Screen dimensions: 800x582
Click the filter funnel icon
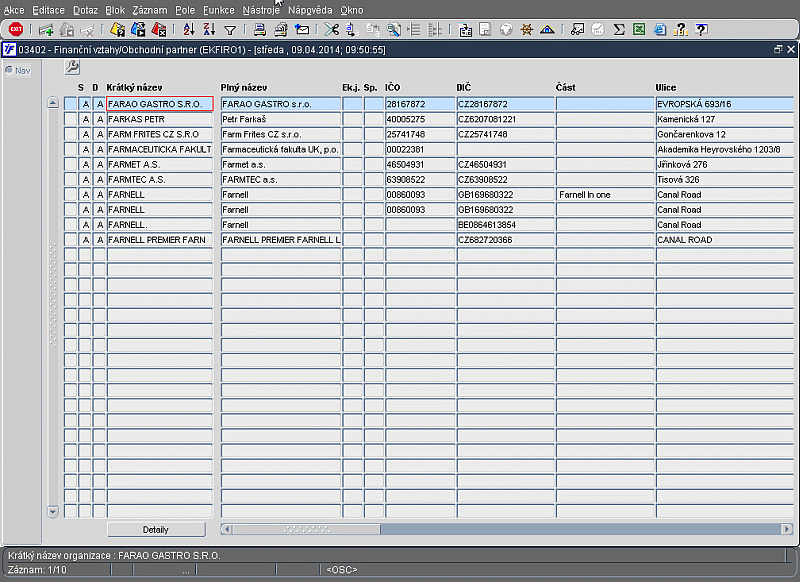230,31
